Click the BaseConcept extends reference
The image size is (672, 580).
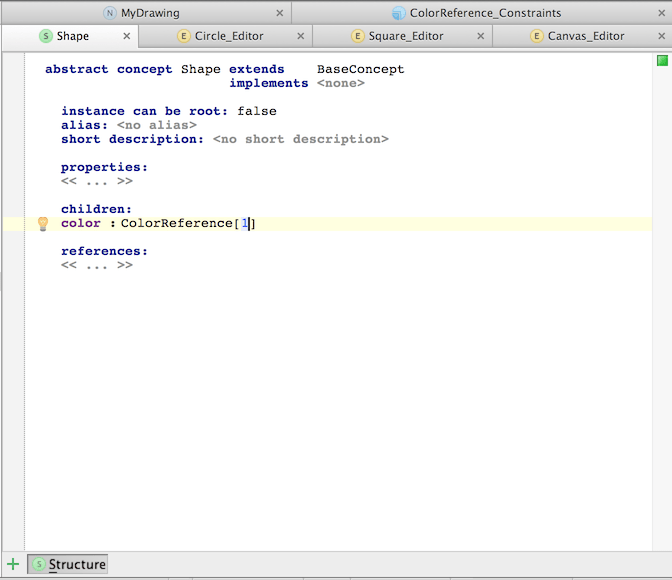click(x=360, y=69)
